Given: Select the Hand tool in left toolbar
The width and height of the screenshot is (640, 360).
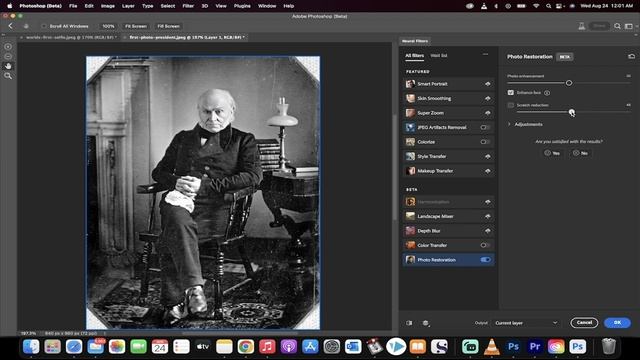Looking at the screenshot, I should [8, 66].
